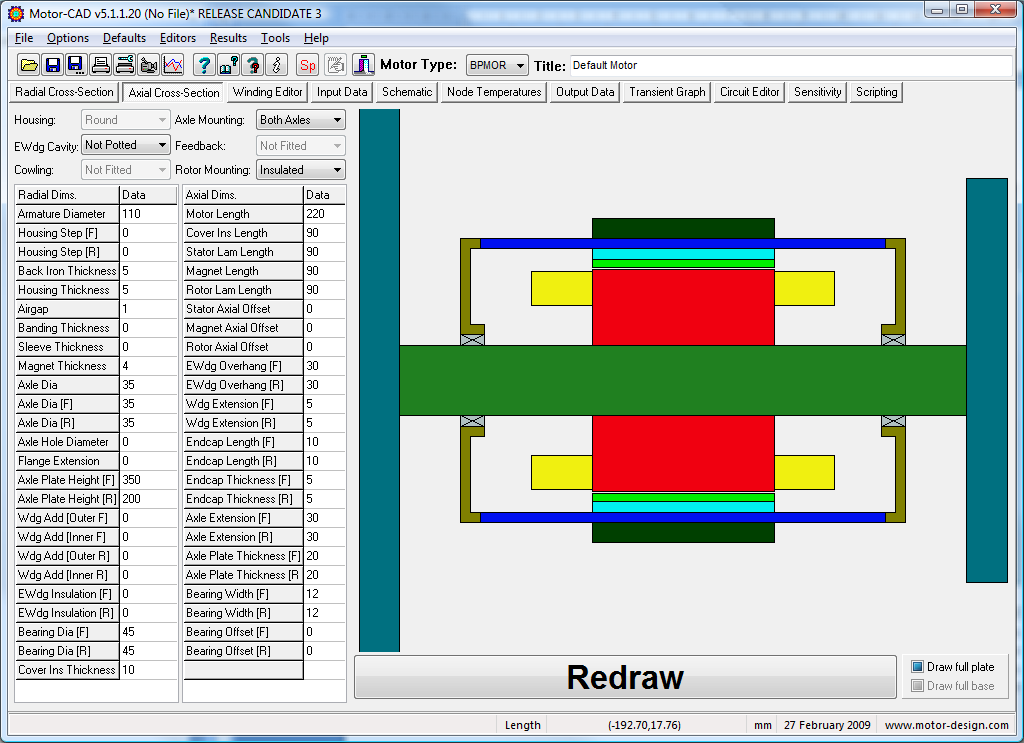Click the large Redraw button

click(x=625, y=677)
